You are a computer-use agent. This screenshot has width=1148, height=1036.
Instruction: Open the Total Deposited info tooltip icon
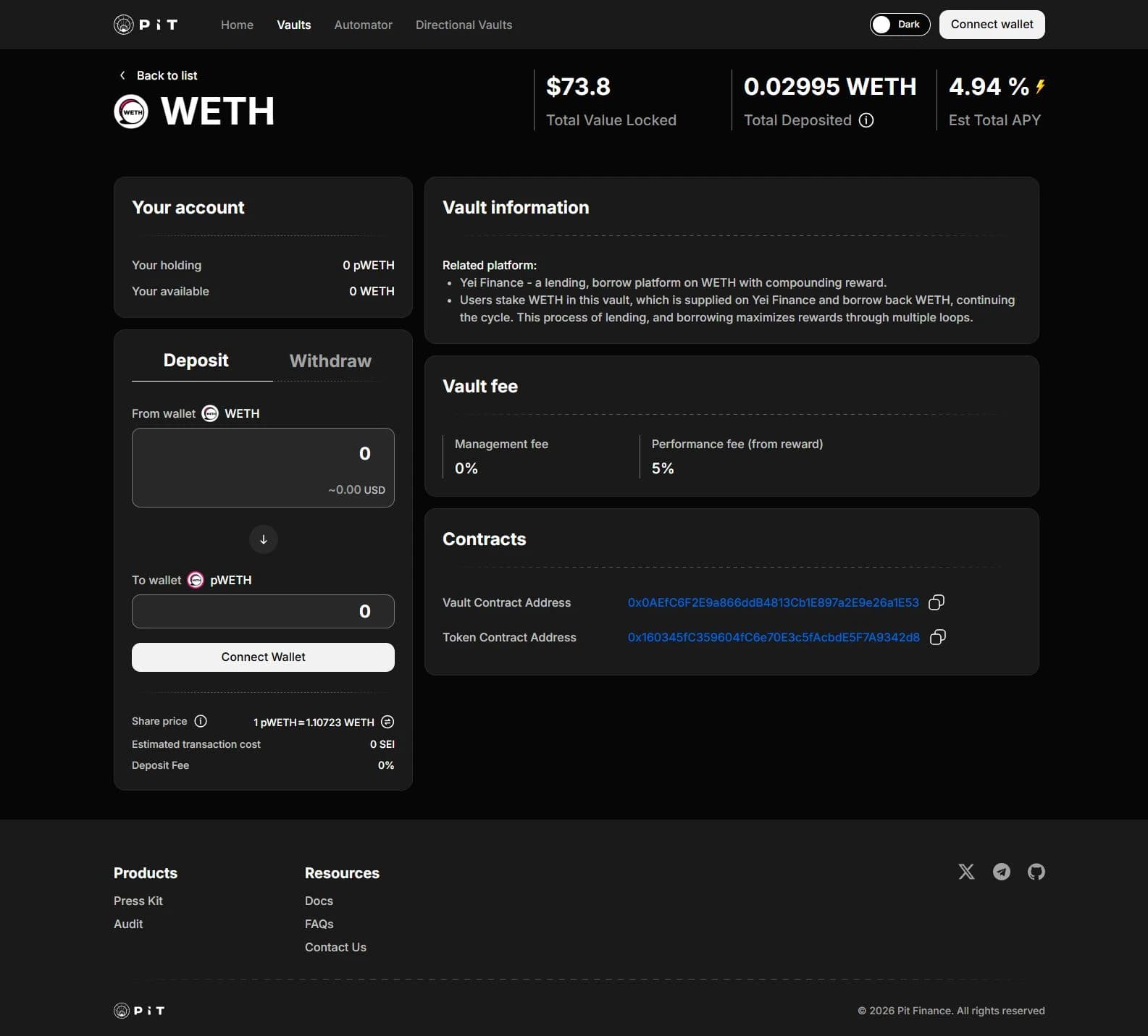pyautogui.click(x=866, y=120)
